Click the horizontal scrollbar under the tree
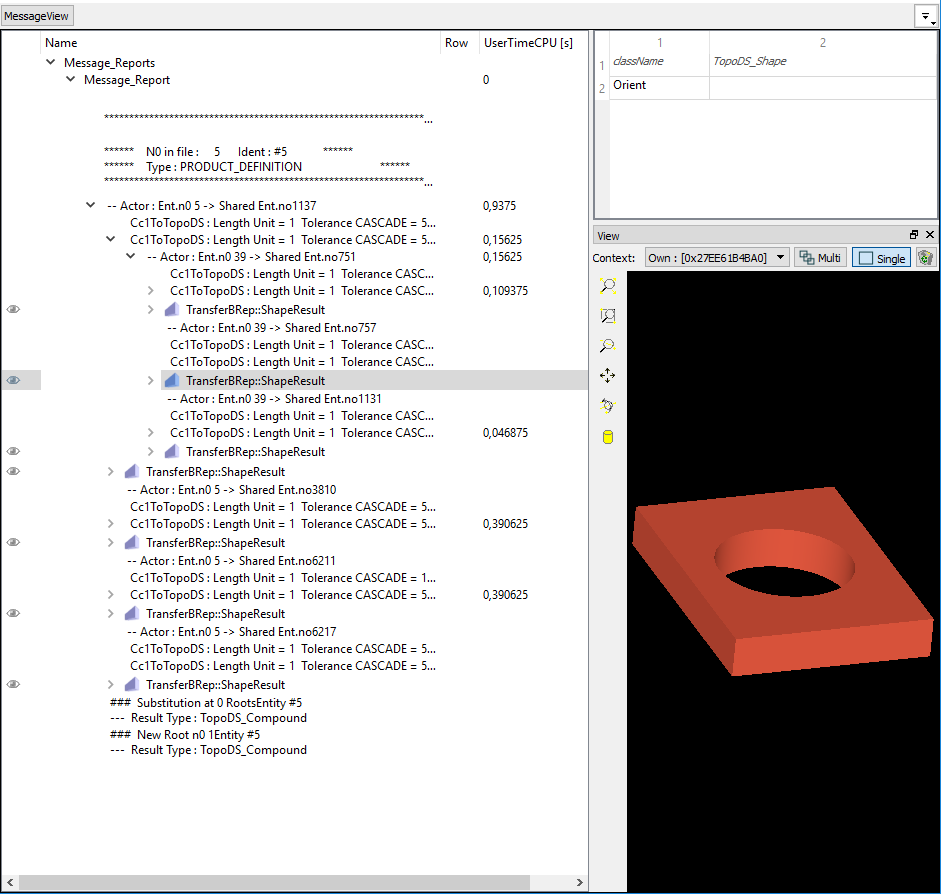The height and width of the screenshot is (894, 941). pyautogui.click(x=300, y=883)
